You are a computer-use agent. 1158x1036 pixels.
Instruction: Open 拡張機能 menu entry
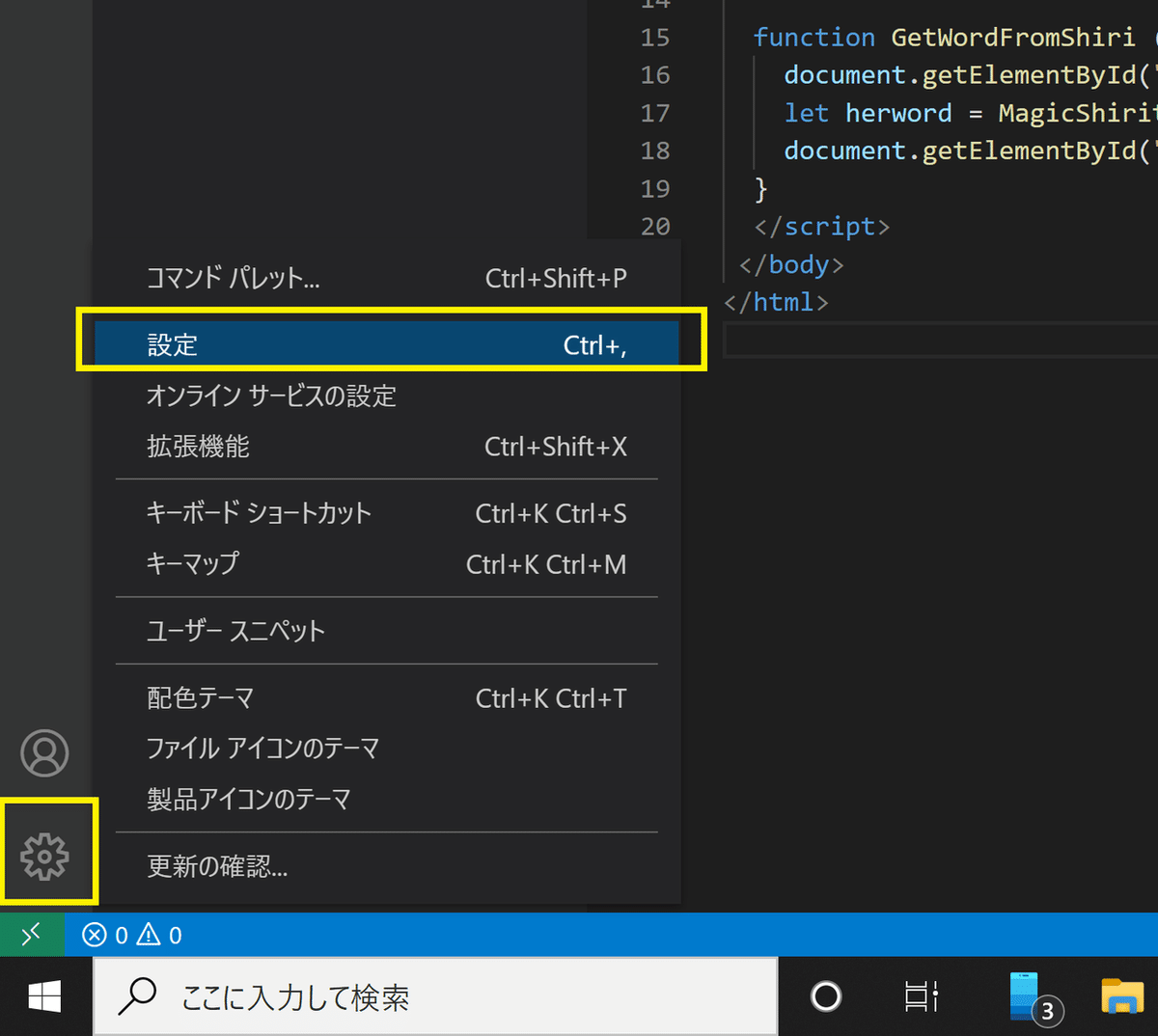pyautogui.click(x=386, y=447)
